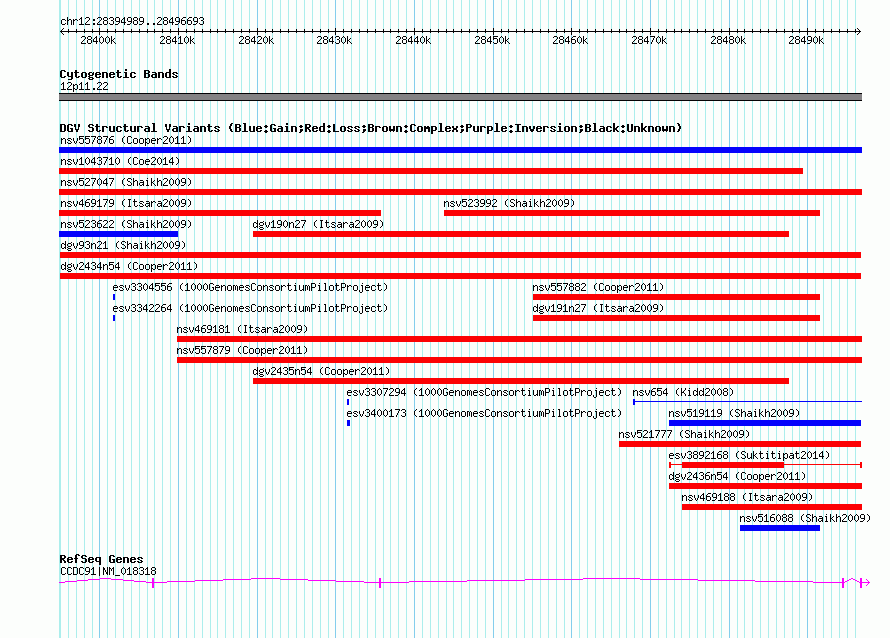This screenshot has width=890, height=638.
Task: Click the red nsv1043710 loss bar
Action: click(431, 171)
